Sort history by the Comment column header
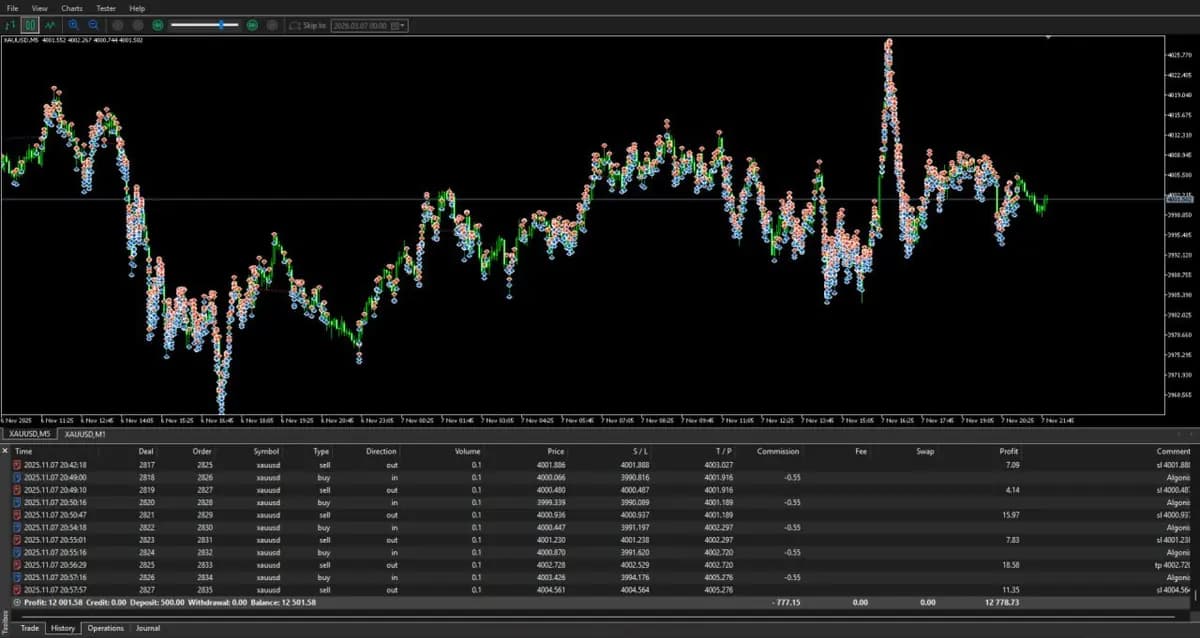1200x638 pixels. click(x=1173, y=452)
